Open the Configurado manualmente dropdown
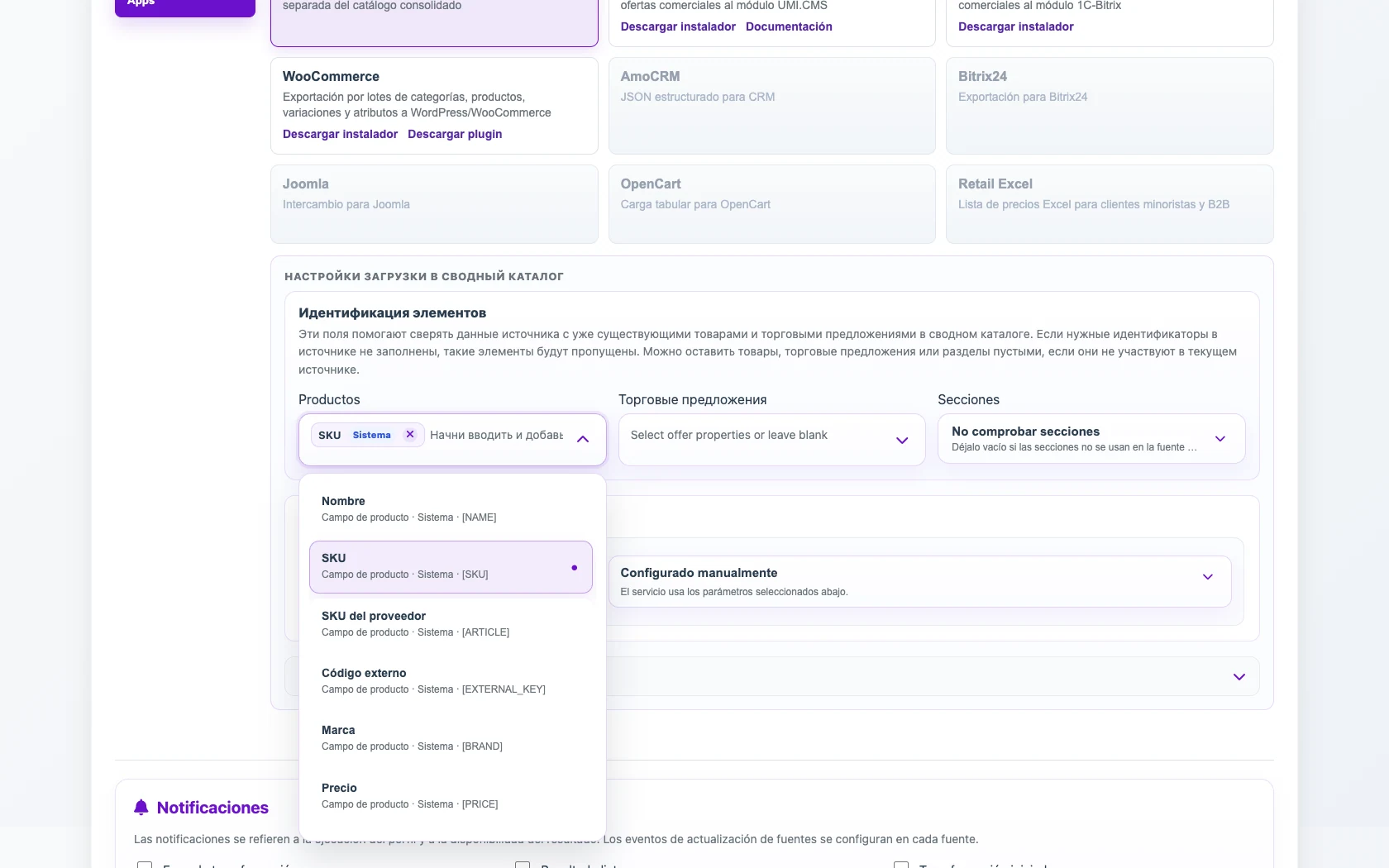Image resolution: width=1389 pixels, height=868 pixels. tap(919, 581)
